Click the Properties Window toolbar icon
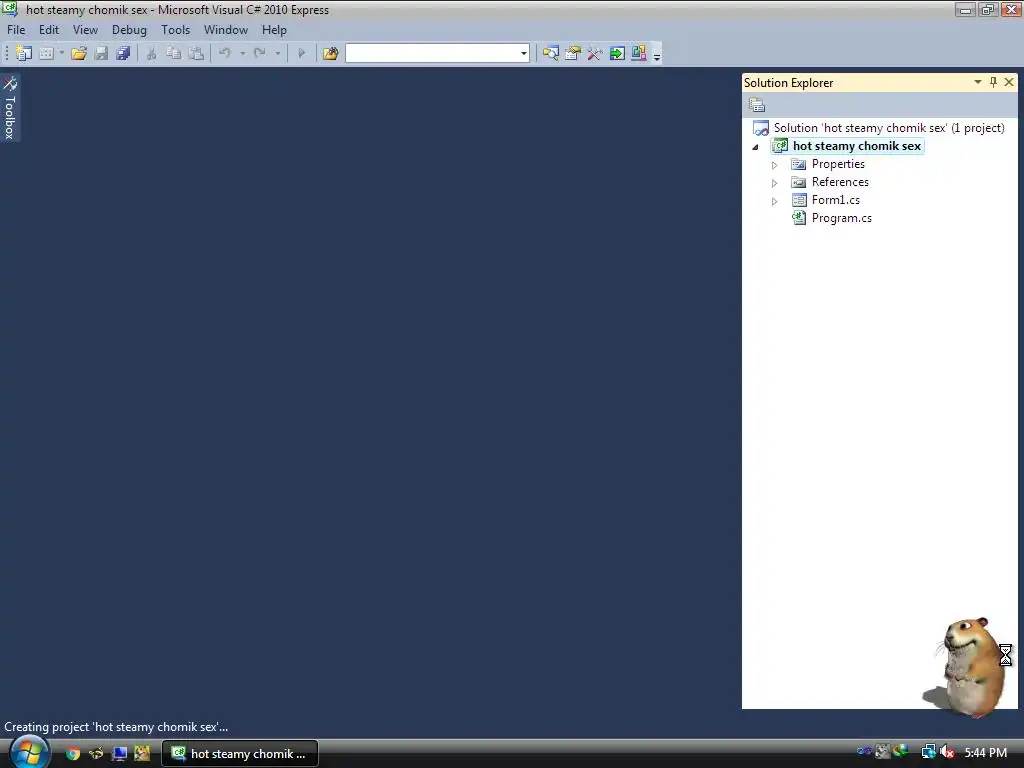 tap(573, 54)
